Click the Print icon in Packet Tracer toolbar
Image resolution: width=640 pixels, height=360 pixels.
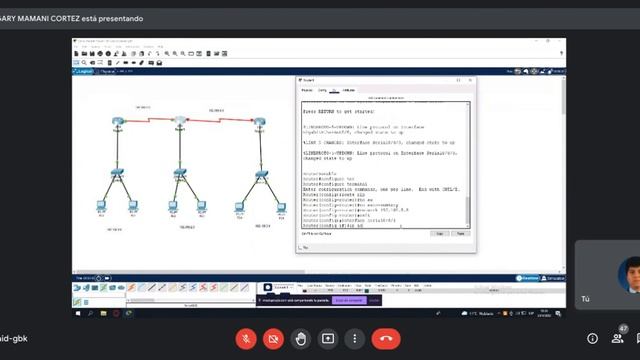coord(100,53)
